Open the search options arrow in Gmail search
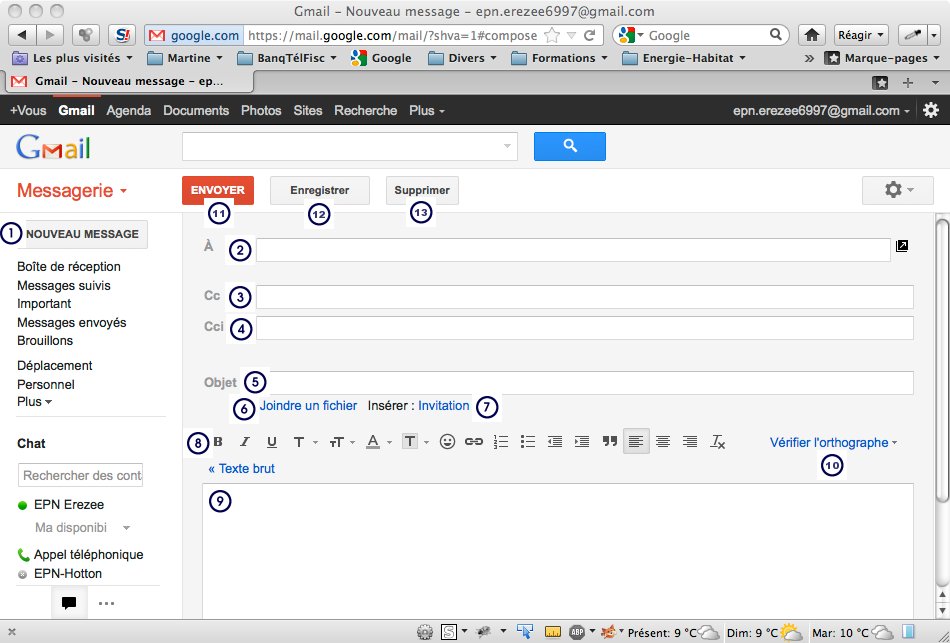This screenshot has height=643, width=950. [x=507, y=146]
